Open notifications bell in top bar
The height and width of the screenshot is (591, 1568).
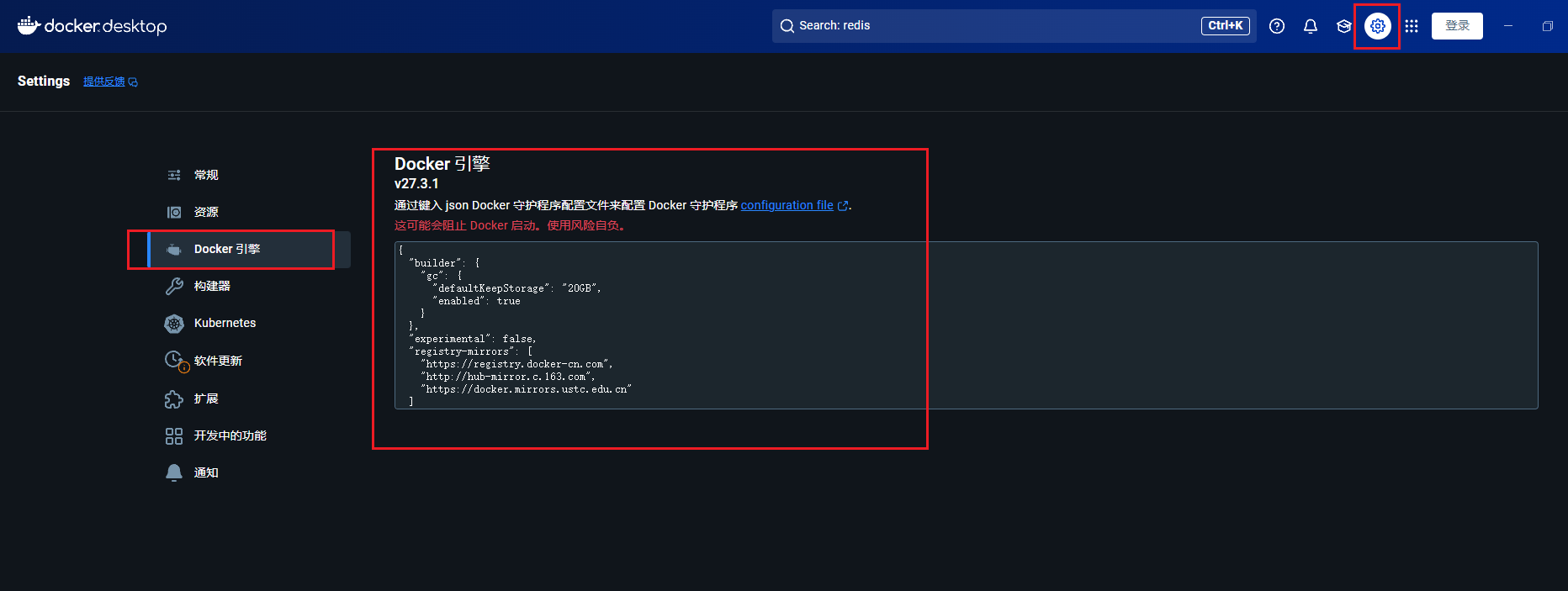[1311, 26]
